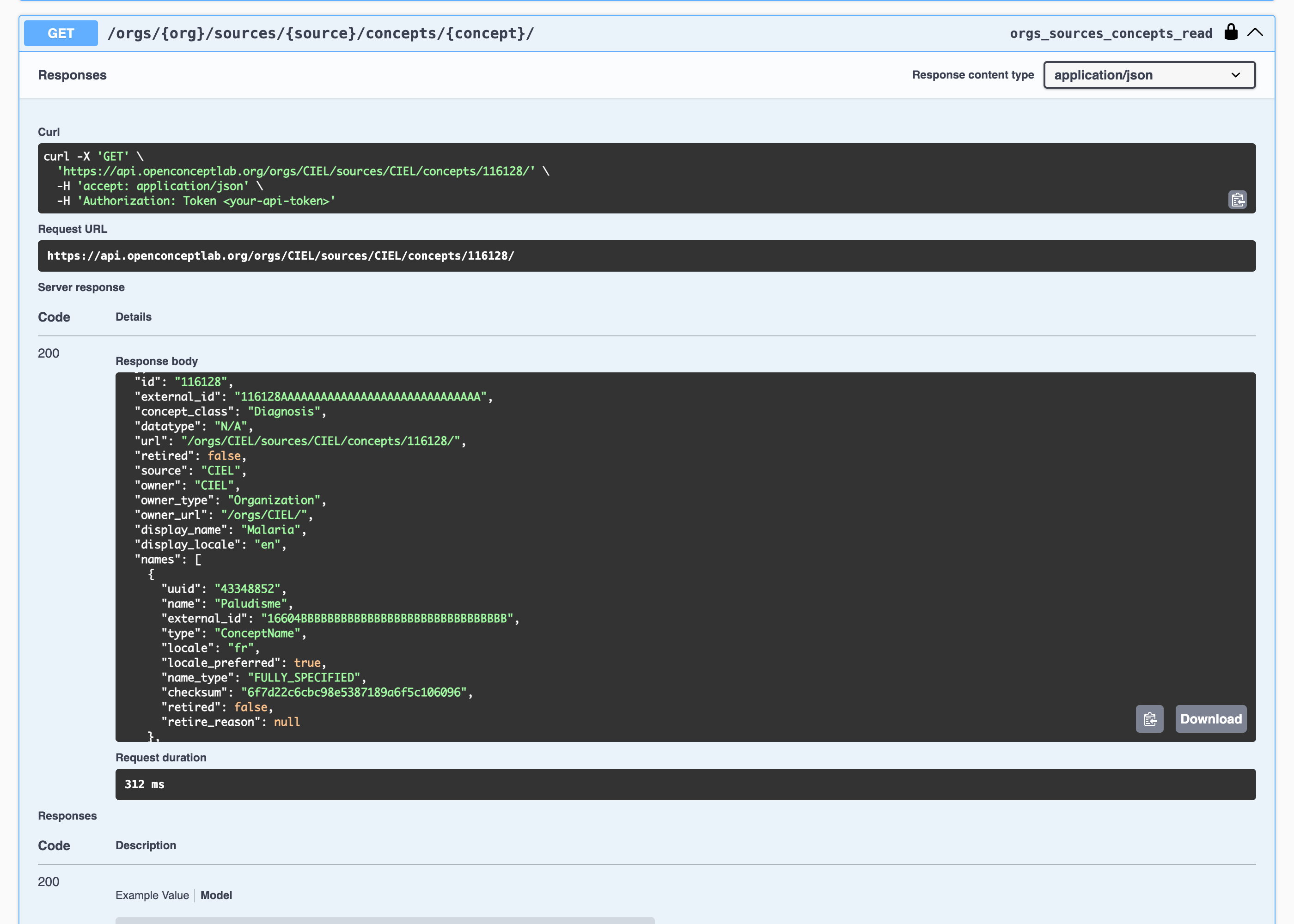The image size is (1294, 924).
Task: Click the Request URL text box
Action: click(647, 256)
